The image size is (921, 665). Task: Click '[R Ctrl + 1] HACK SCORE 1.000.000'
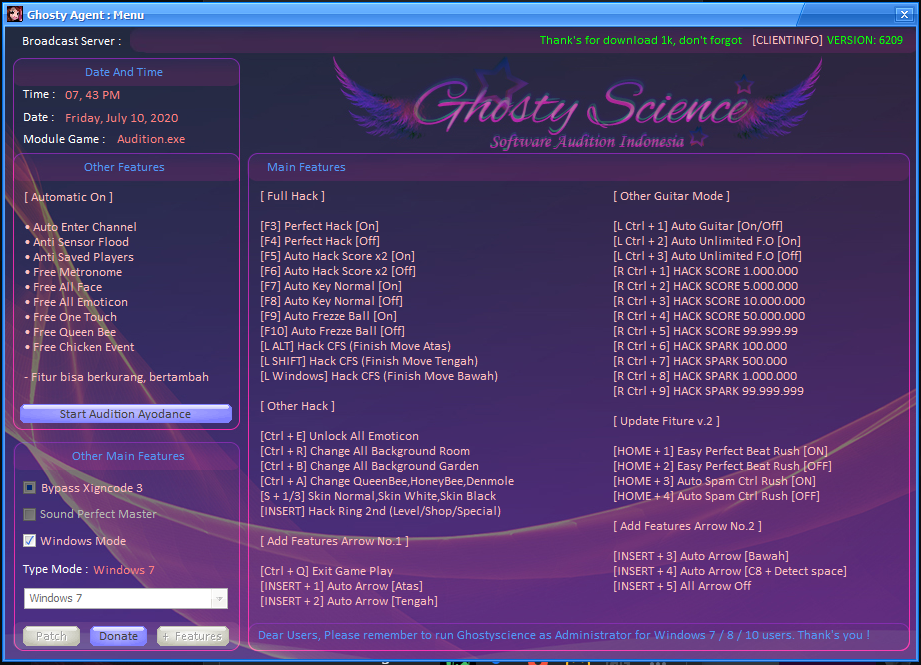pyautogui.click(x=705, y=271)
